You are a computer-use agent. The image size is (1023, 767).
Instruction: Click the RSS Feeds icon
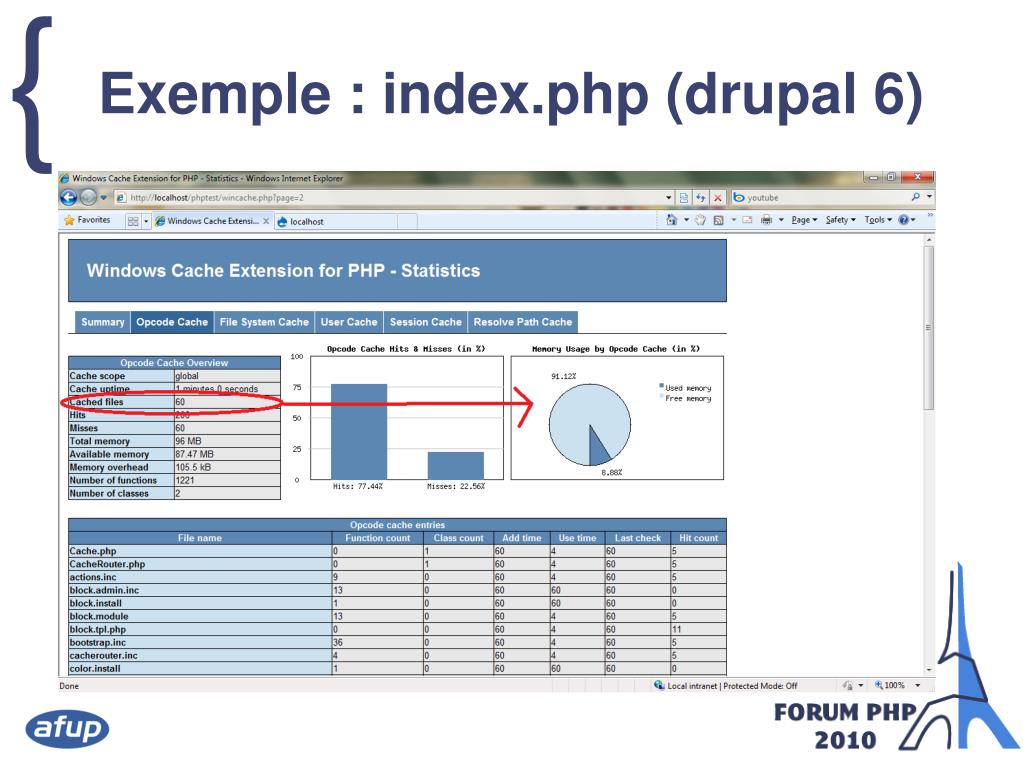[718, 220]
